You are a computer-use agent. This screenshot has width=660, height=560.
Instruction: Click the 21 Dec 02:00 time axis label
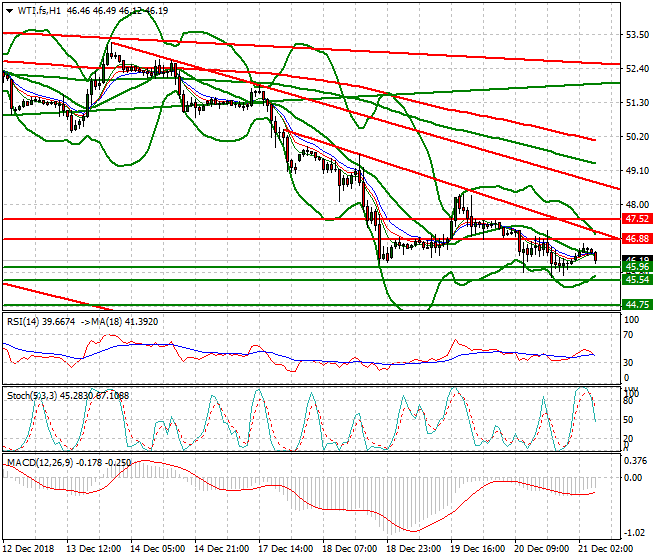tap(605, 549)
